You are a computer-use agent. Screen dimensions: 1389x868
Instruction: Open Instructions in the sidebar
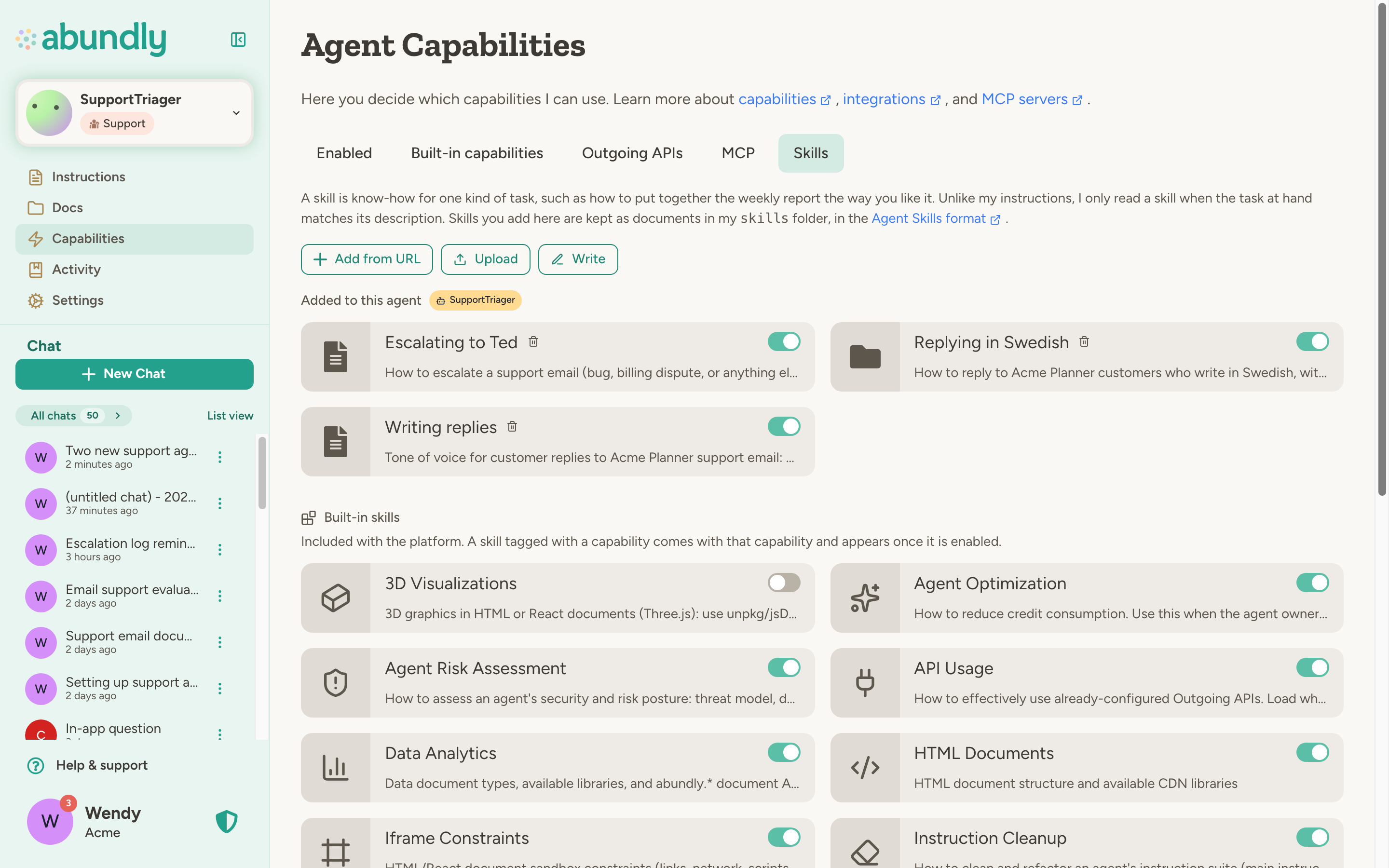(x=134, y=177)
